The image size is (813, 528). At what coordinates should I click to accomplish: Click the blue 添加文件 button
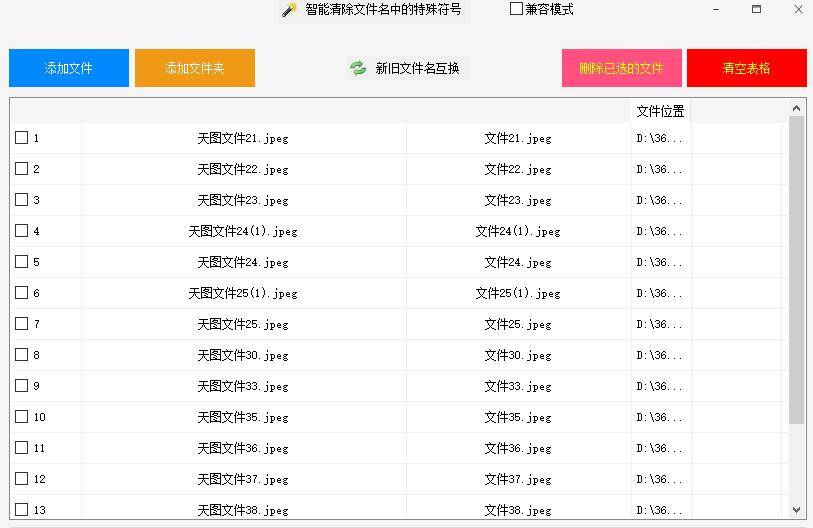pos(69,68)
